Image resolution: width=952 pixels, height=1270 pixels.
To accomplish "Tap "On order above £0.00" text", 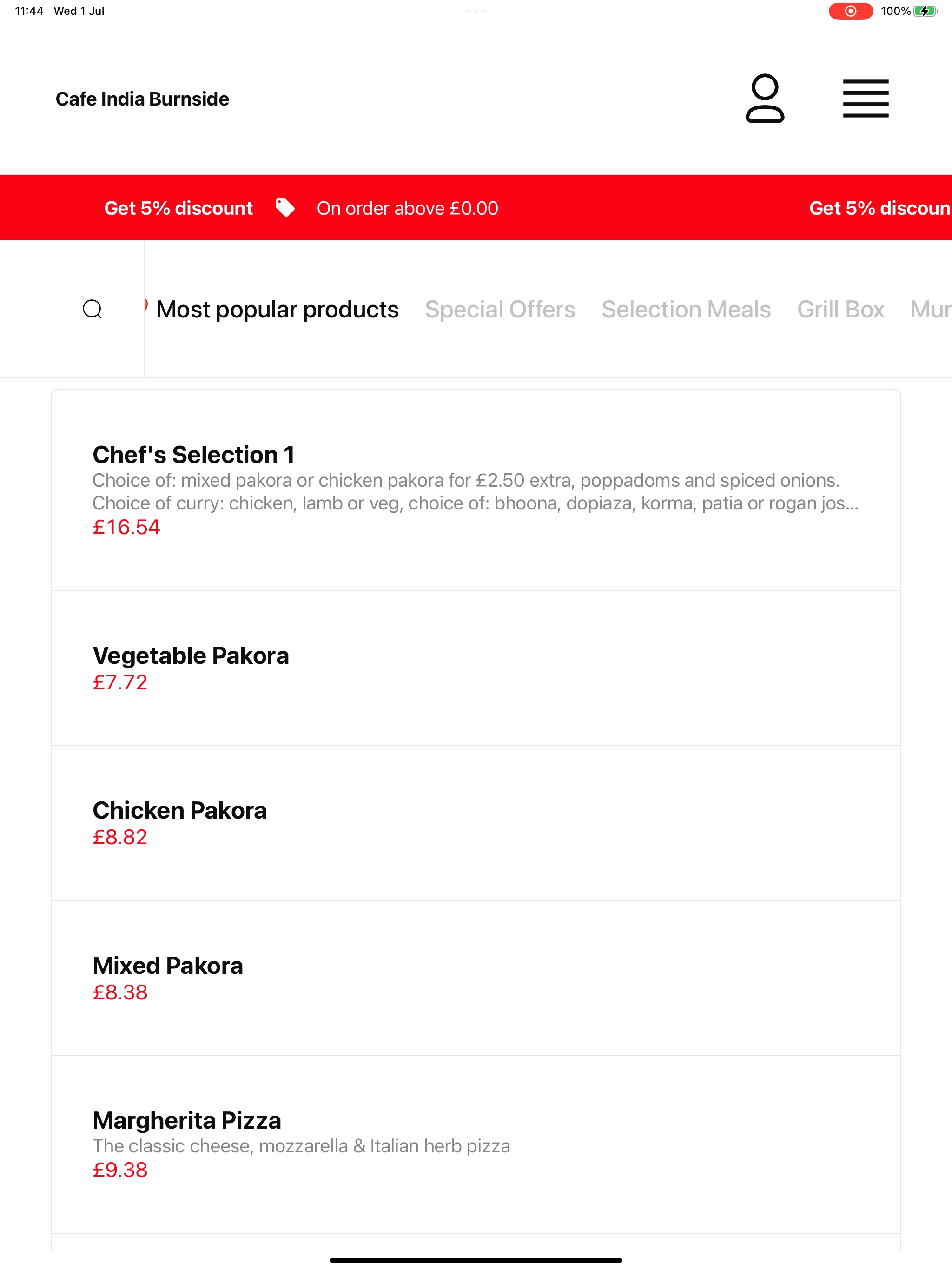I will [x=408, y=208].
